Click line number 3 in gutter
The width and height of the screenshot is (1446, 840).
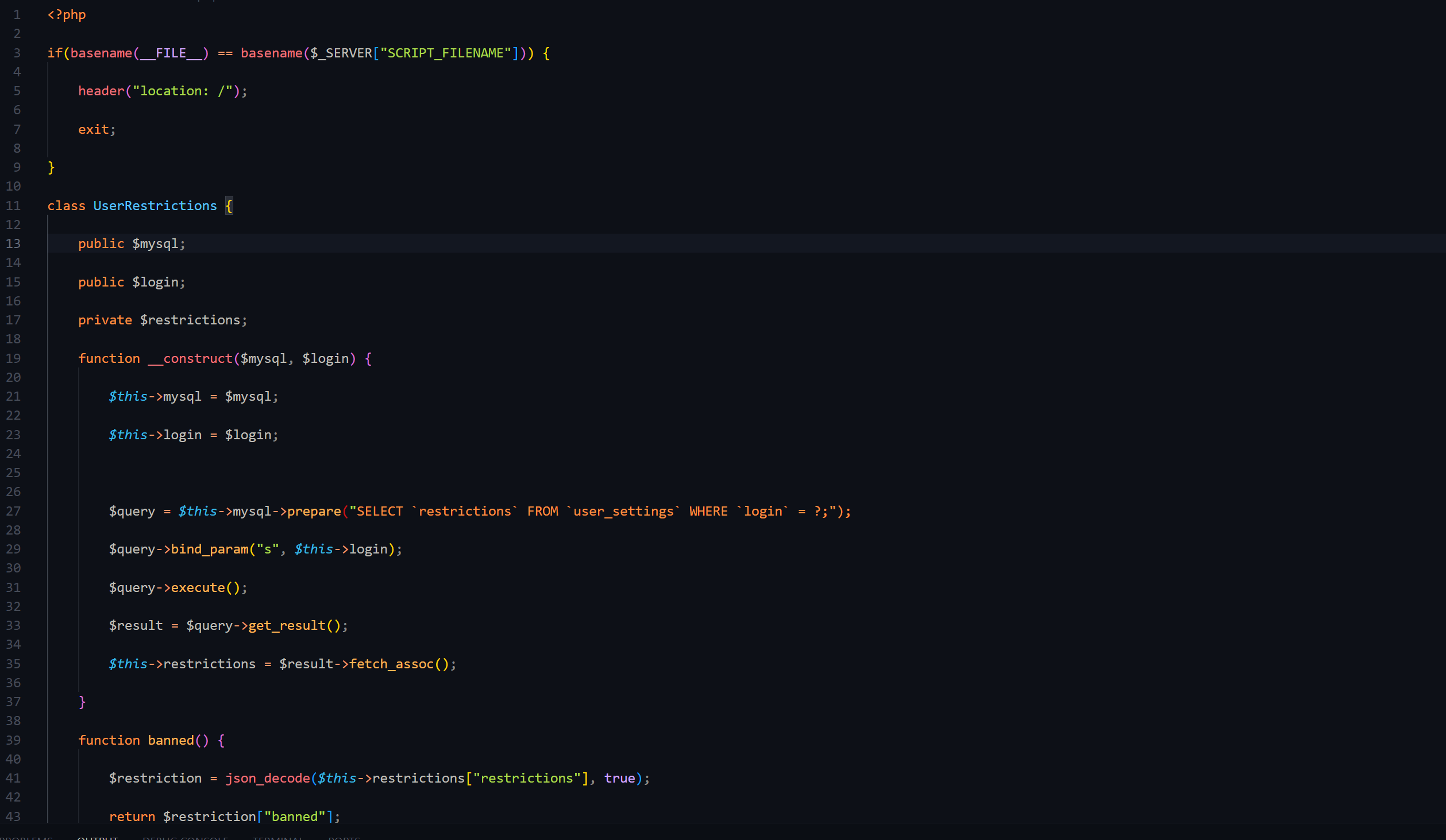click(17, 53)
